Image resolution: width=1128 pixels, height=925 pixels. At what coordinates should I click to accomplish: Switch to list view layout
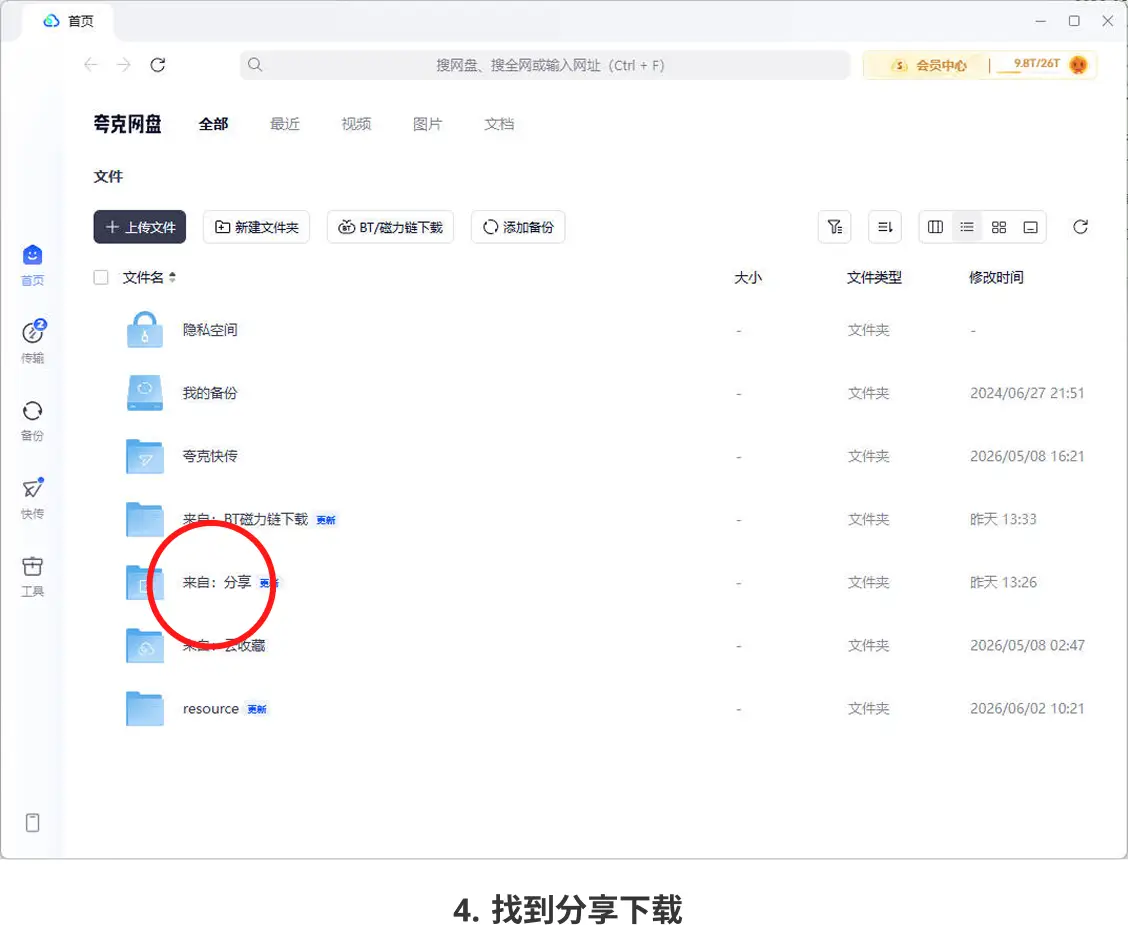(x=967, y=227)
